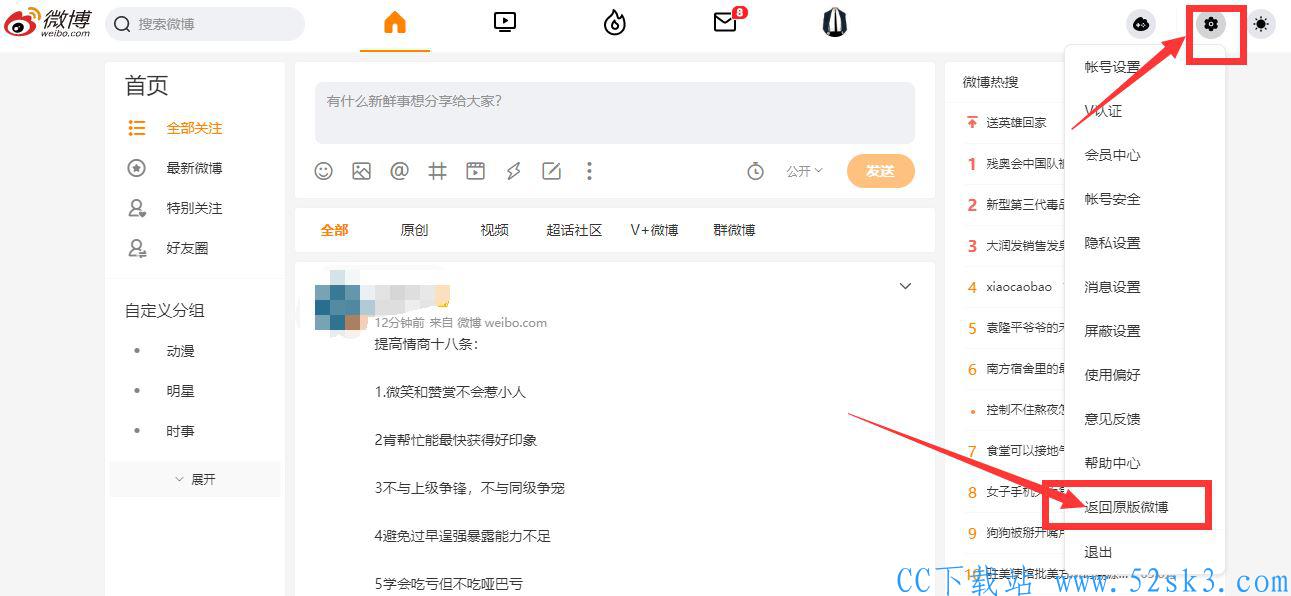Open the messages envelope icon with badge
Viewport: 1291px width, 596px height.
pyautogui.click(x=726, y=21)
